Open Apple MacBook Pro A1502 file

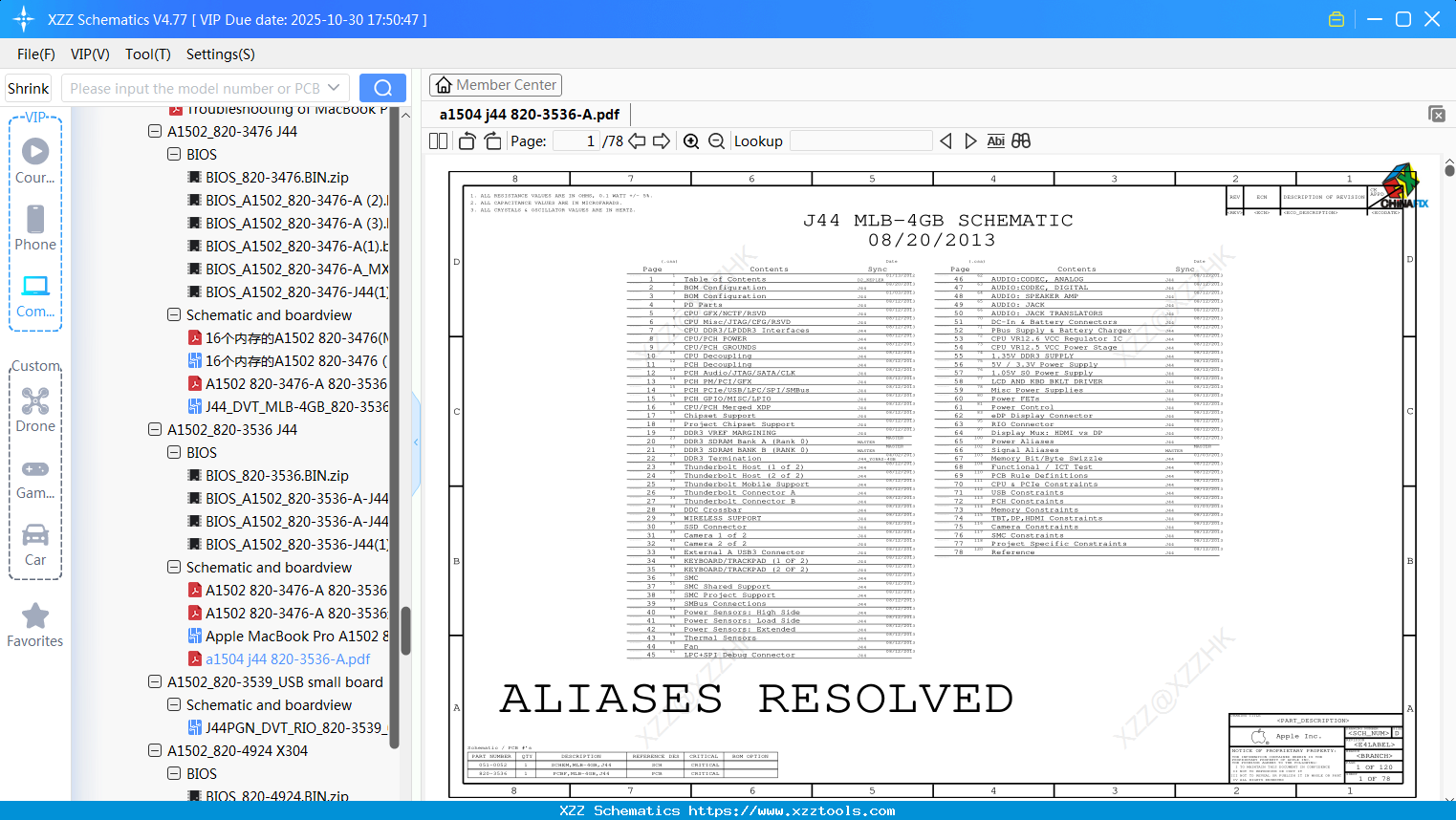pos(288,636)
